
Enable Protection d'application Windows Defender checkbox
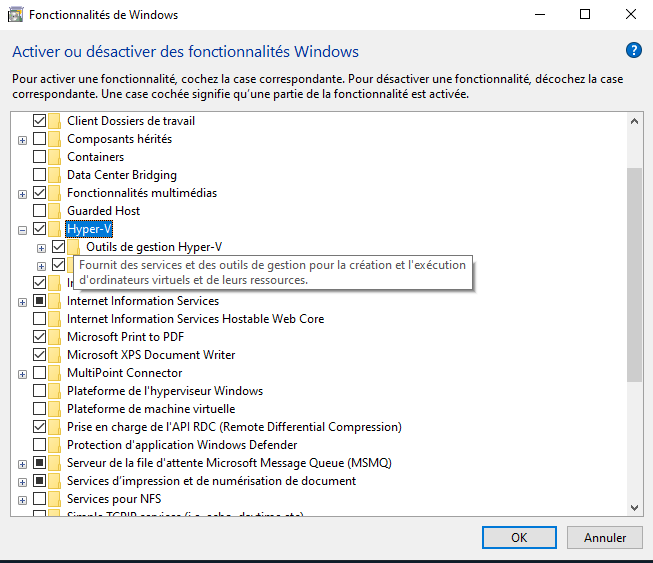[x=40, y=445]
